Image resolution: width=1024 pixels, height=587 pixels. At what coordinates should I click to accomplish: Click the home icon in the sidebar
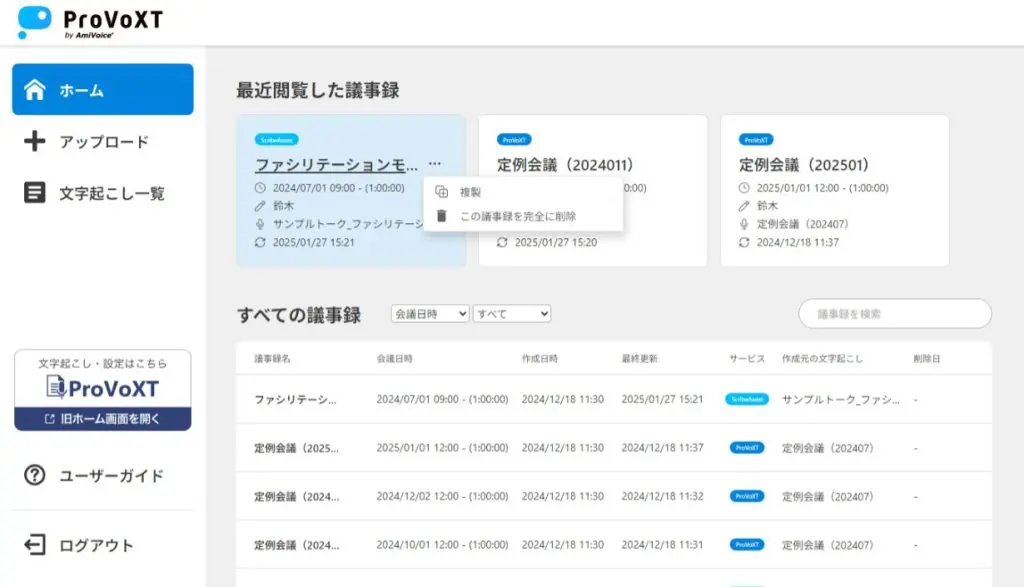35,90
